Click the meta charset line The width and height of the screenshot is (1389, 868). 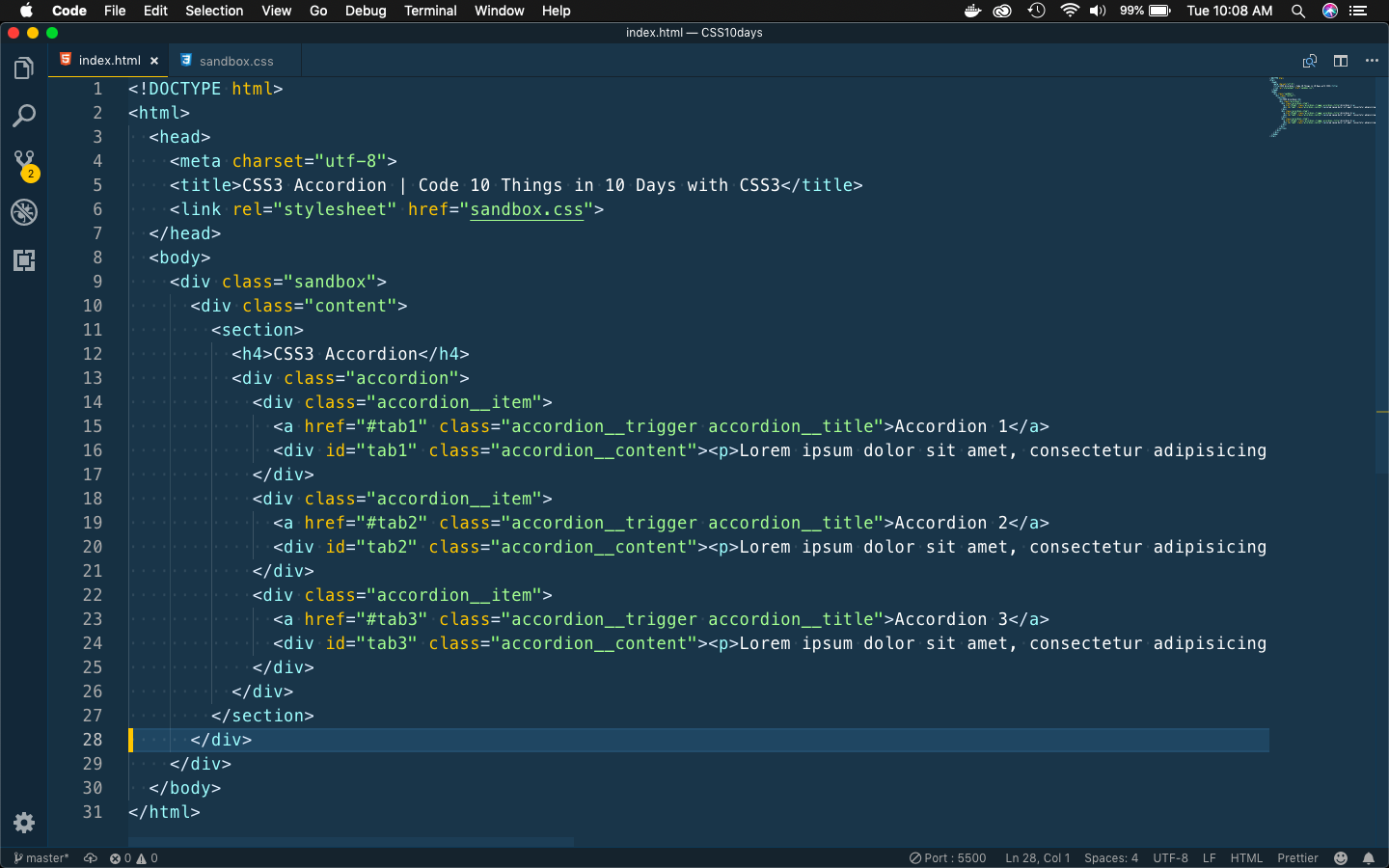[x=284, y=161]
